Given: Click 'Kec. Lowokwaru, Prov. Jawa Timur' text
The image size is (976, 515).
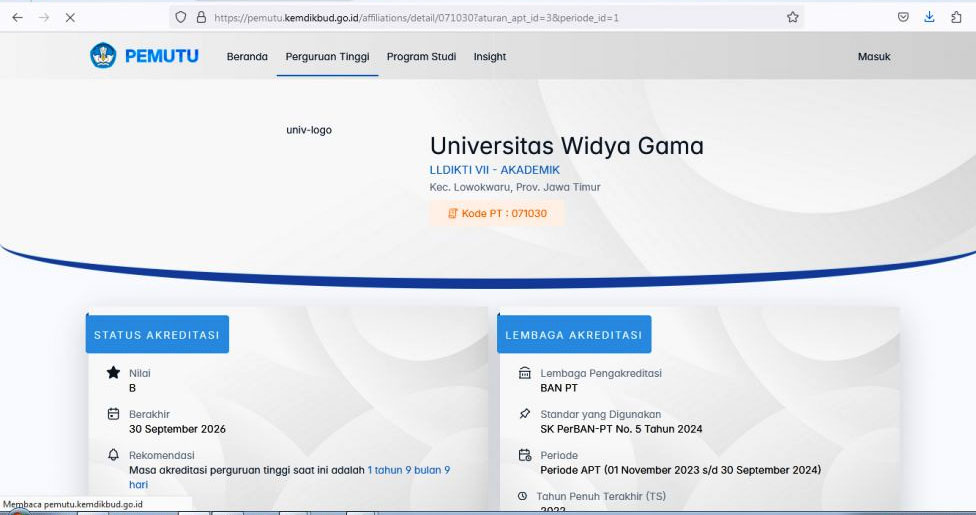Looking at the screenshot, I should pos(515,187).
